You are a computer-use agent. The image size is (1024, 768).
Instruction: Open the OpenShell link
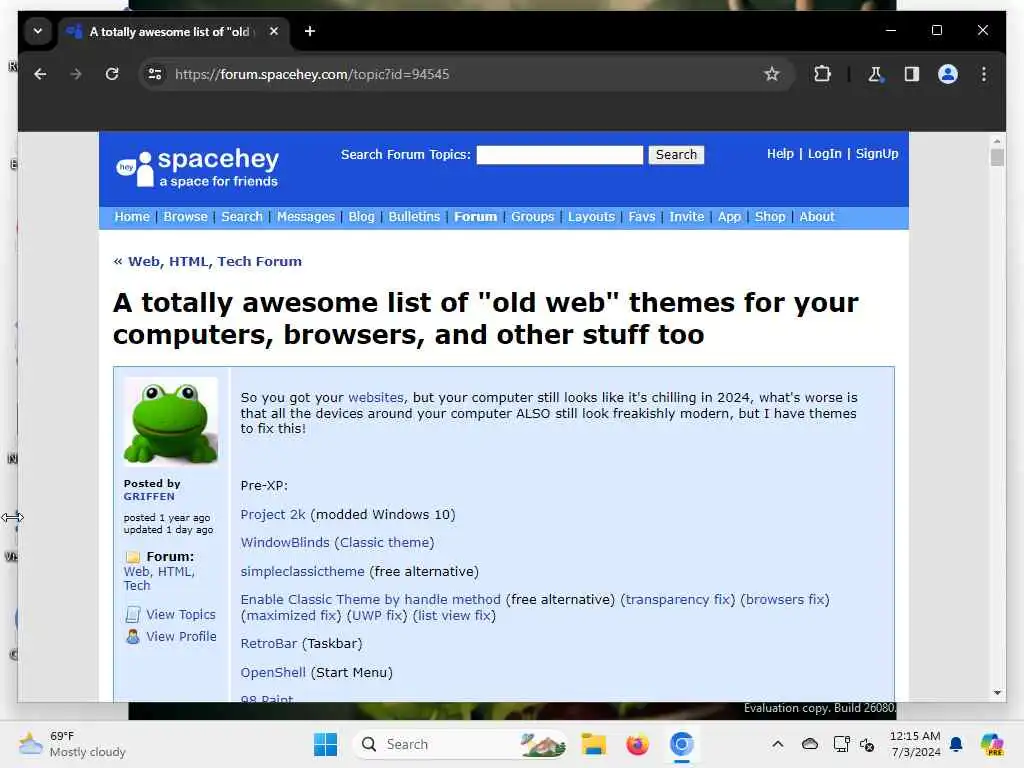click(x=273, y=673)
